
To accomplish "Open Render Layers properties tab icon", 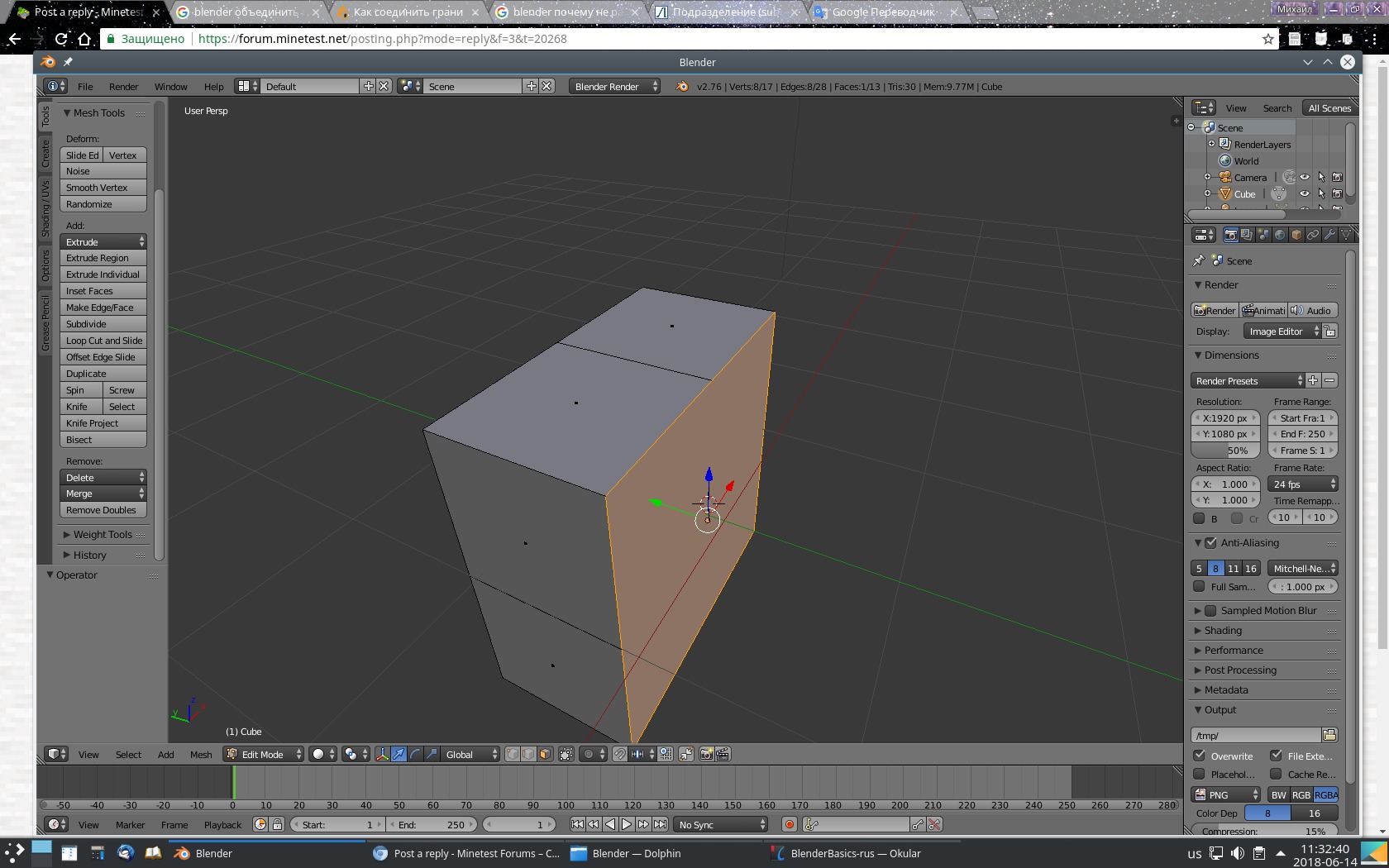I will point(1247,235).
